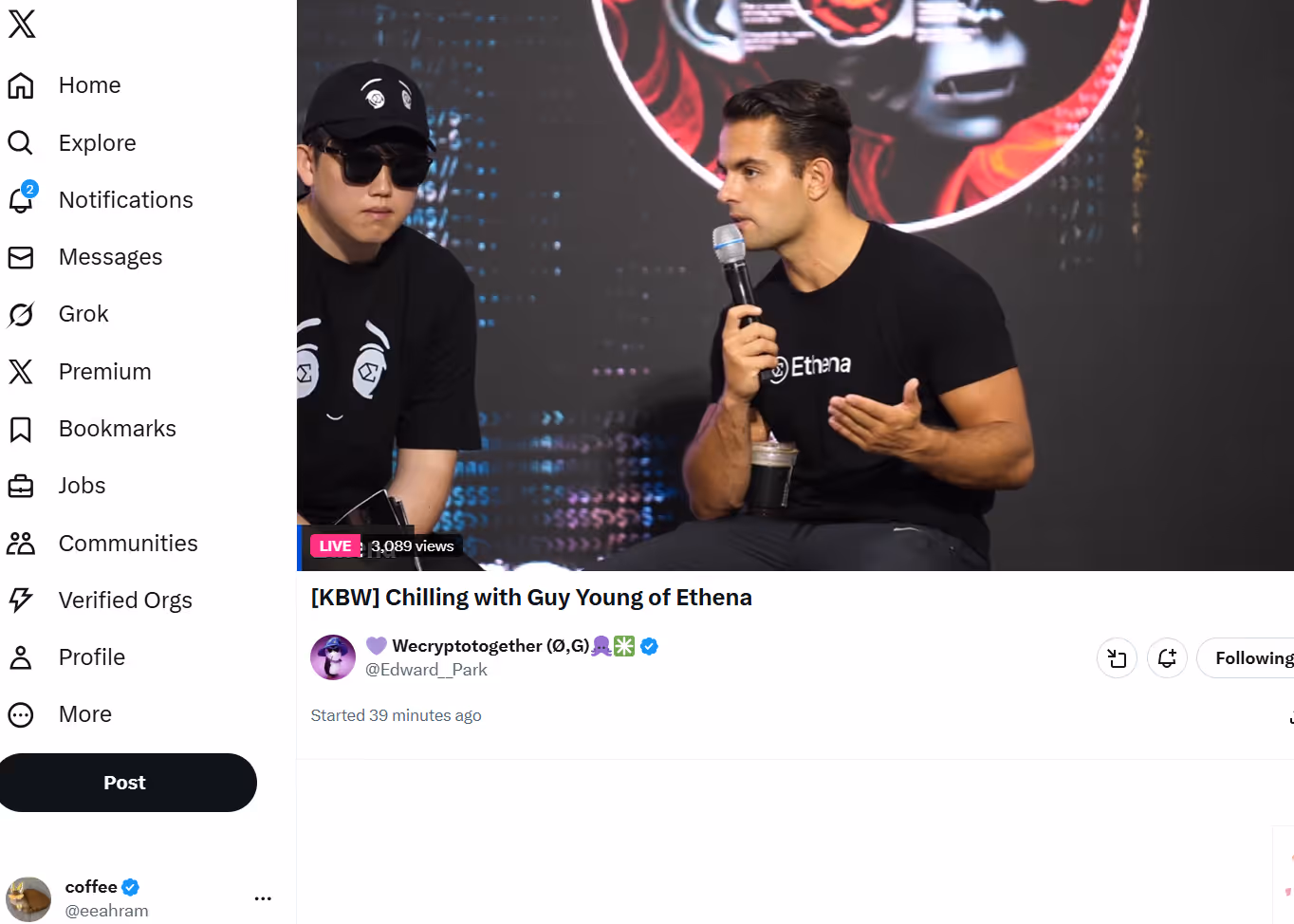Click the X logo icon
1294x924 pixels.
click(22, 24)
